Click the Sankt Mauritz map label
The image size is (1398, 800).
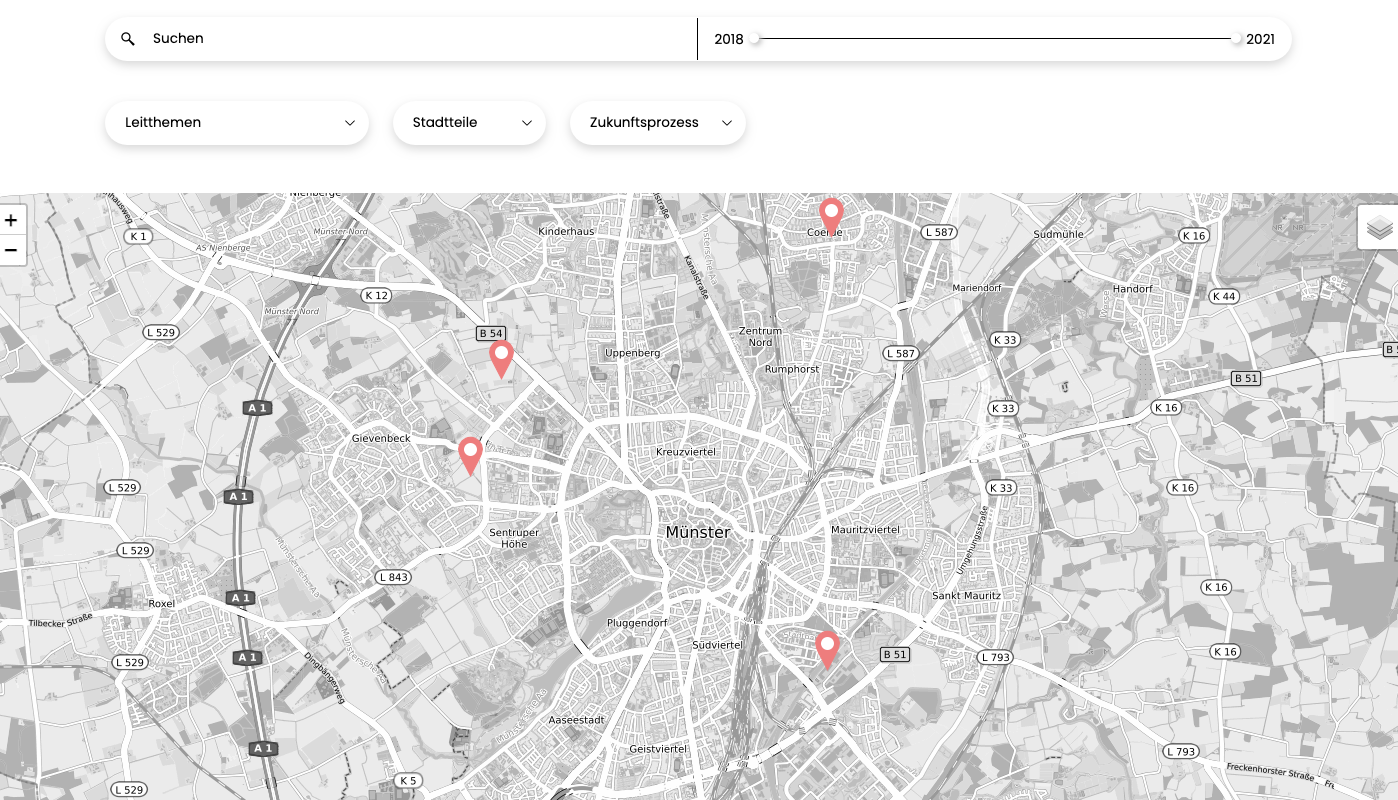pyautogui.click(x=966, y=595)
